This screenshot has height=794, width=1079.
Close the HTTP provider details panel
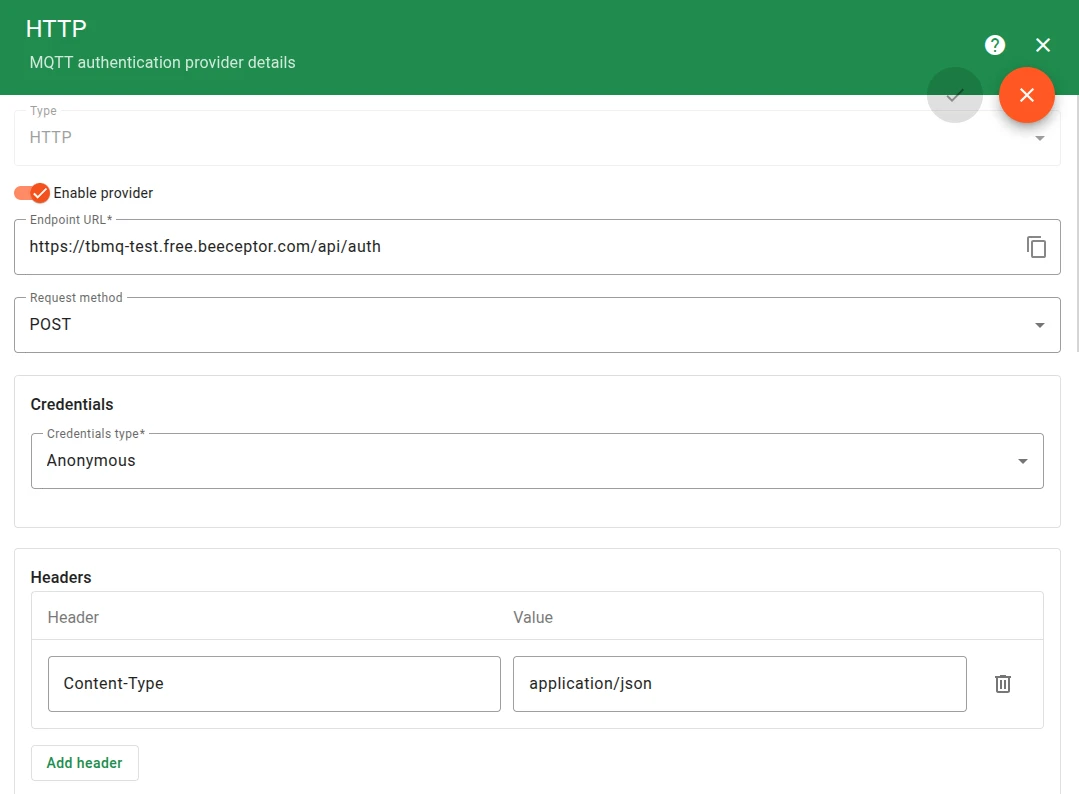[x=1043, y=45]
